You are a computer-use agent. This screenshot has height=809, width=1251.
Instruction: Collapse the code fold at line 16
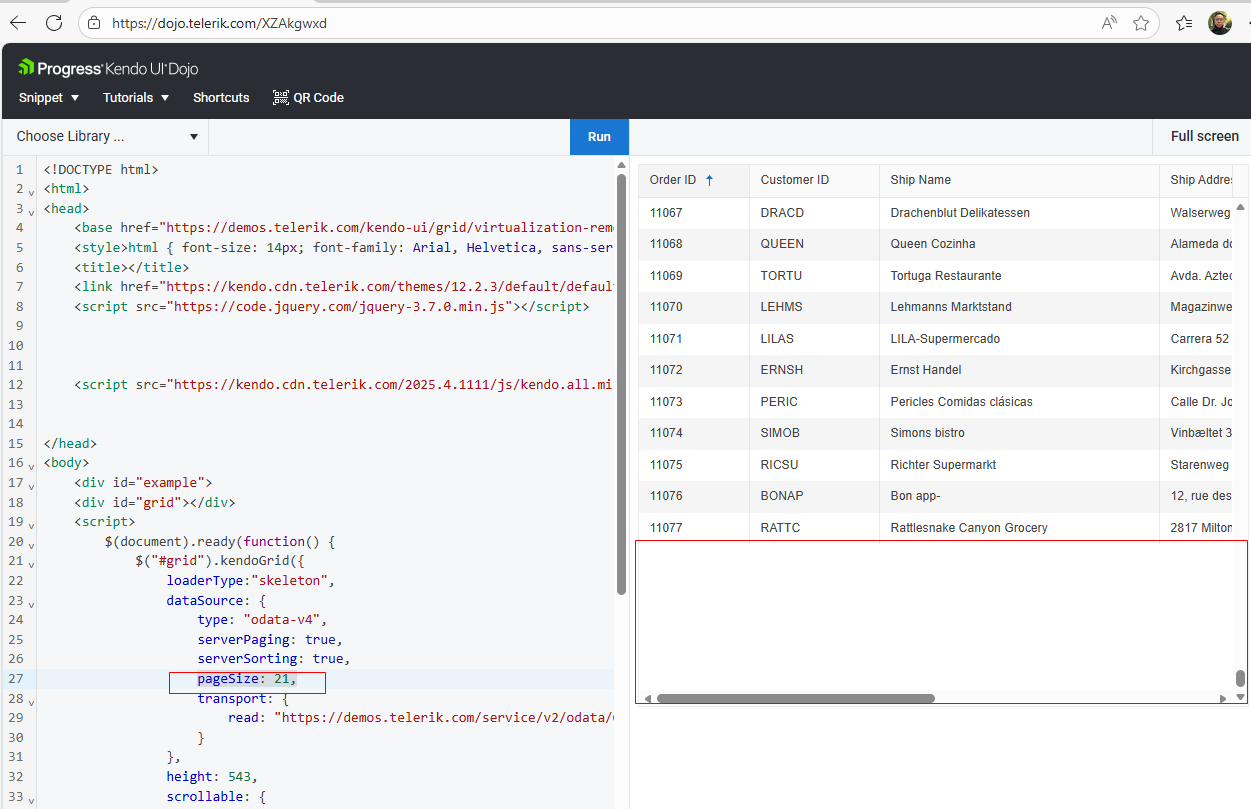[x=32, y=465]
